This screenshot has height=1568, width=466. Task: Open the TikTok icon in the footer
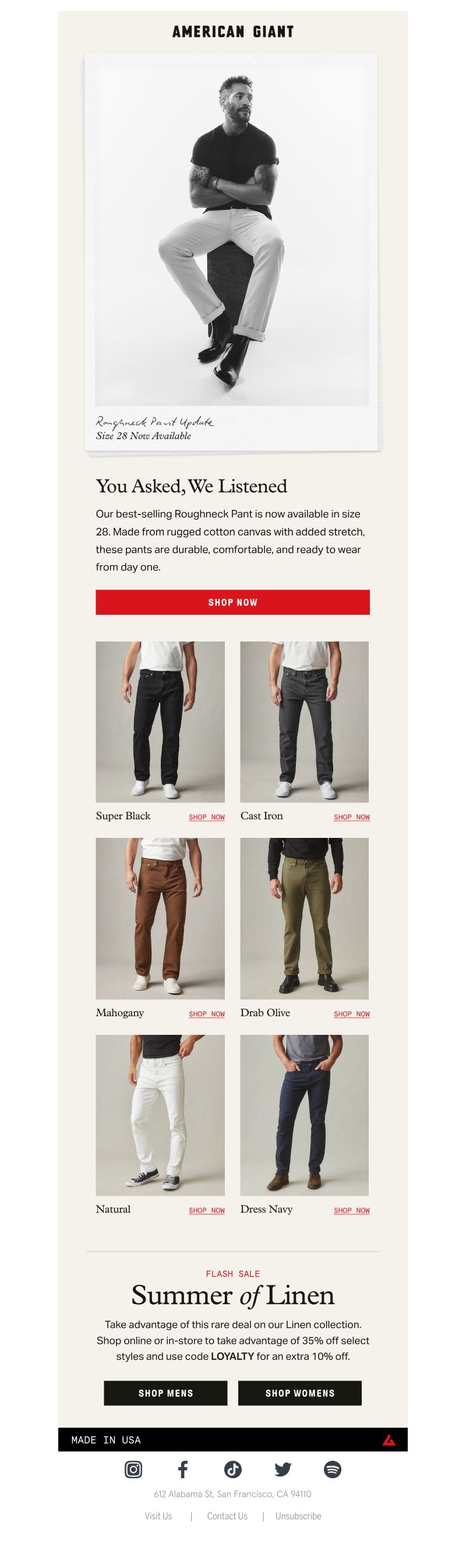pos(233,1470)
